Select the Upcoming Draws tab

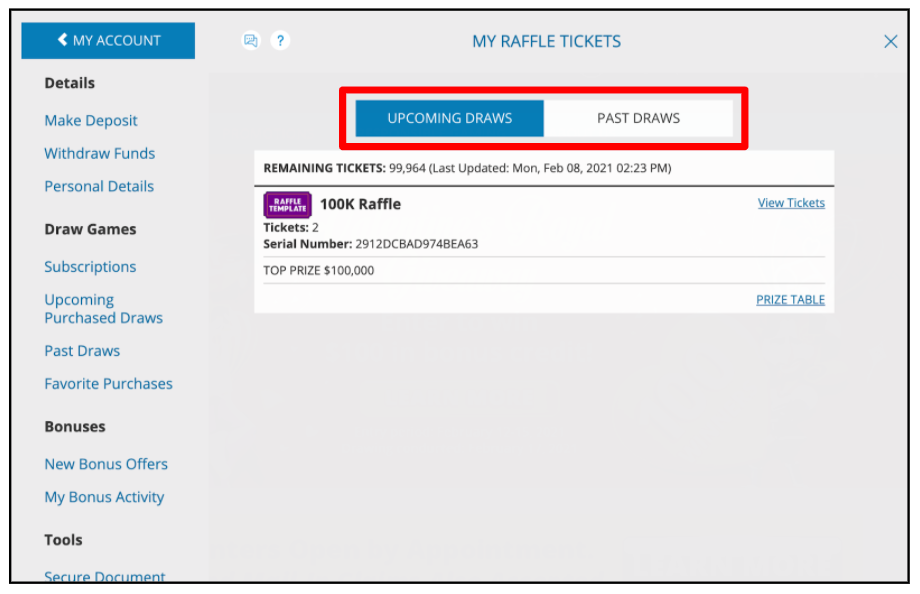point(448,118)
